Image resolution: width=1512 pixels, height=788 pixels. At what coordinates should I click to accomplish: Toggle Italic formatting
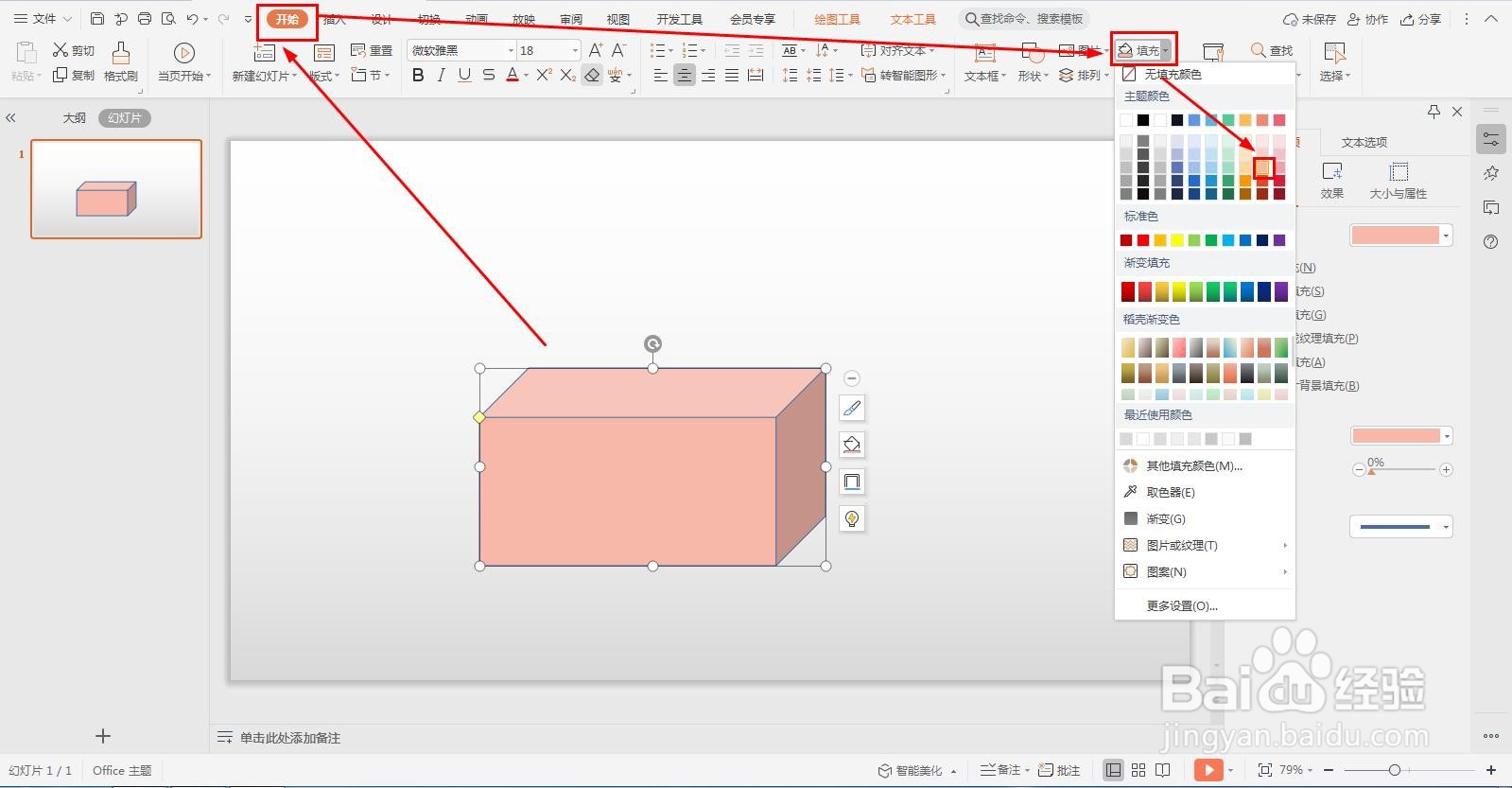click(441, 75)
